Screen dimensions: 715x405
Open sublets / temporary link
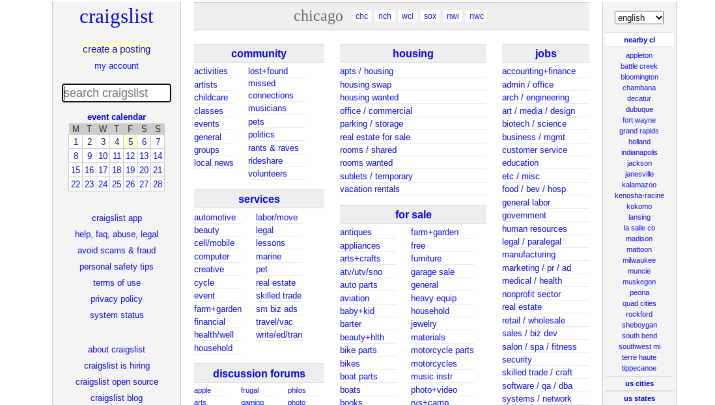[376, 176]
